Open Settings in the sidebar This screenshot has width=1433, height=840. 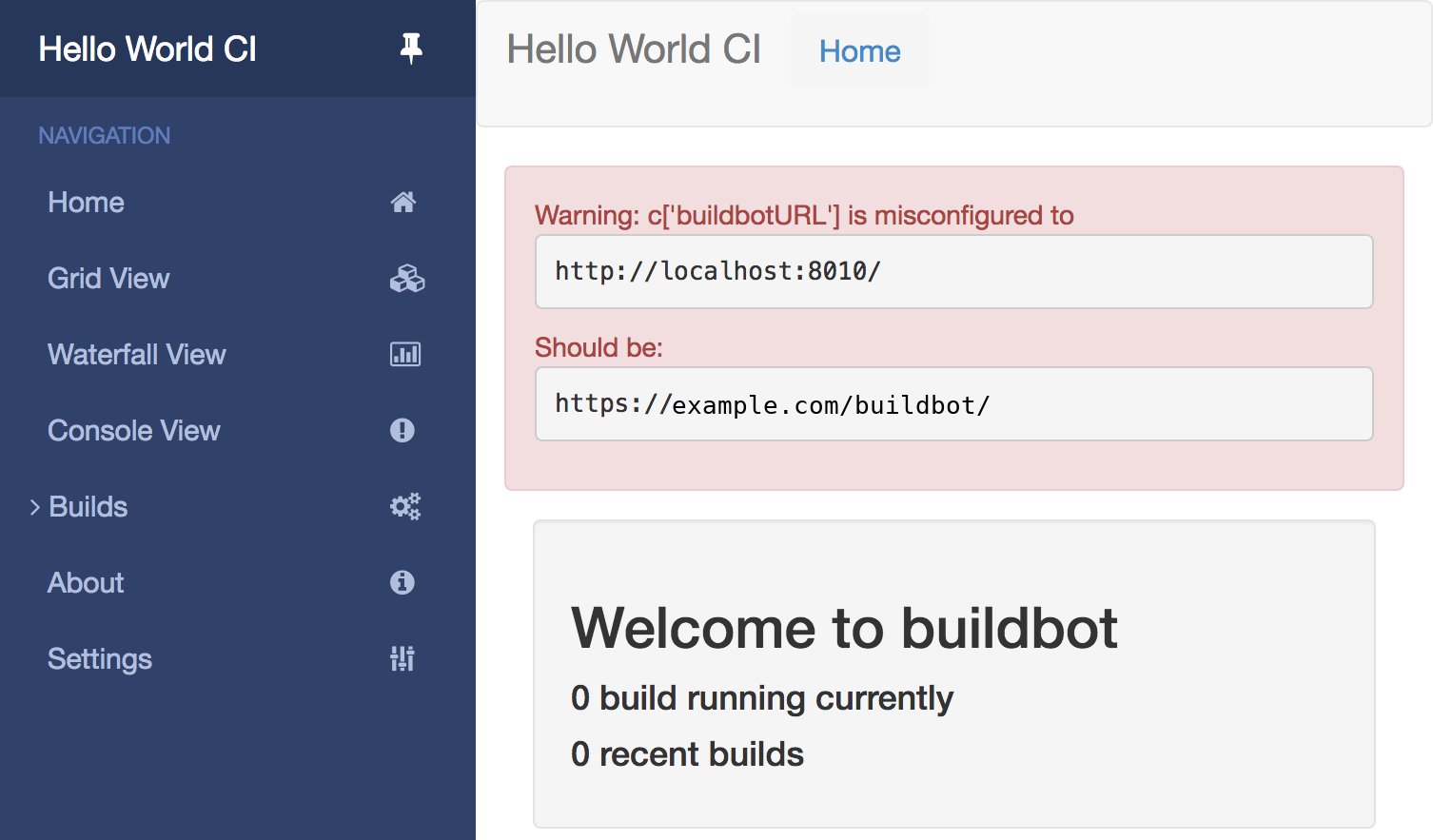100,659
